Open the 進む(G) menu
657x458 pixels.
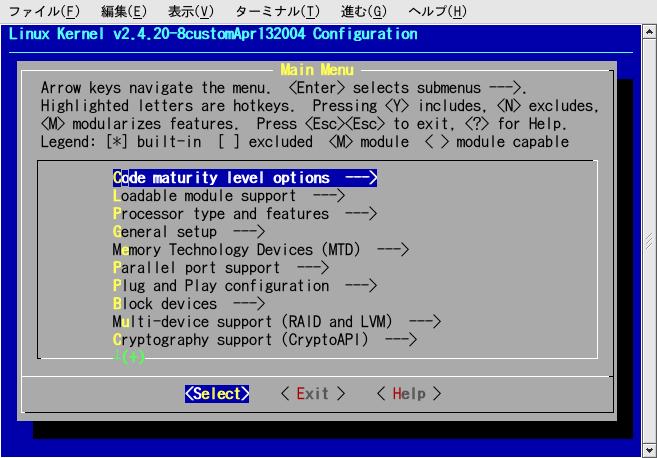point(364,11)
